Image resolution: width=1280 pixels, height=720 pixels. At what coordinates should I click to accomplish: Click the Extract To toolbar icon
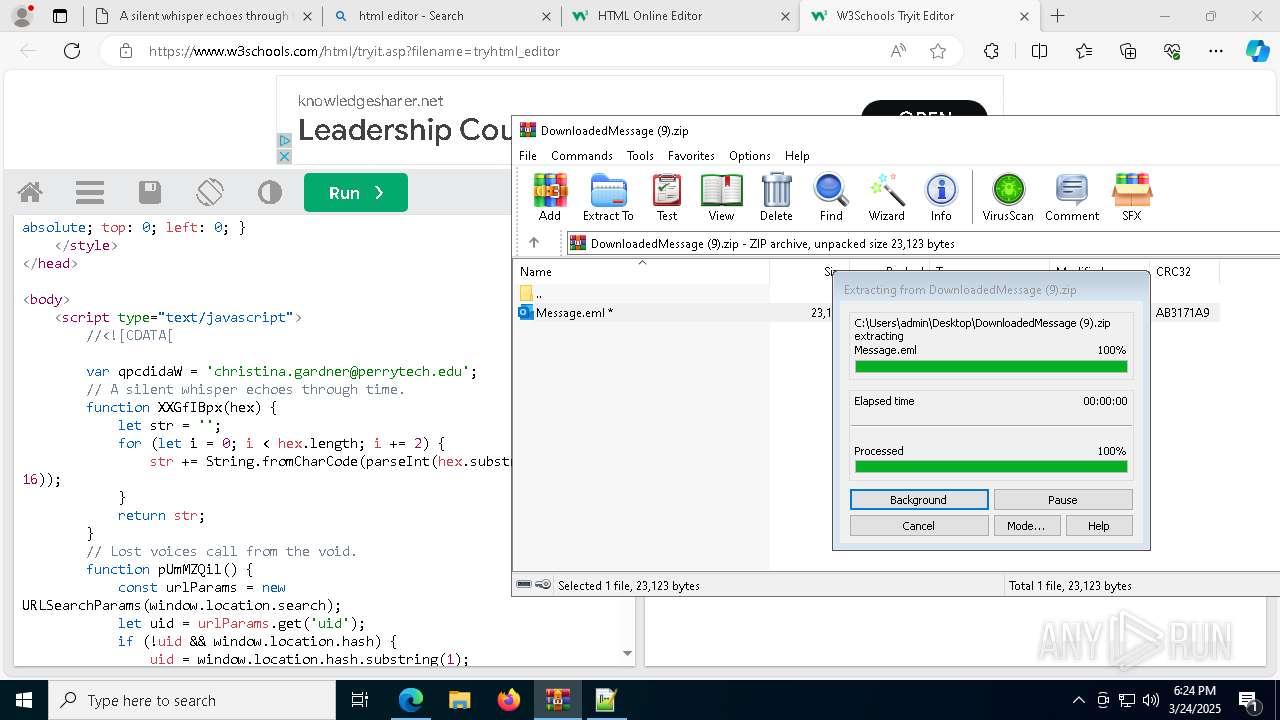608,197
